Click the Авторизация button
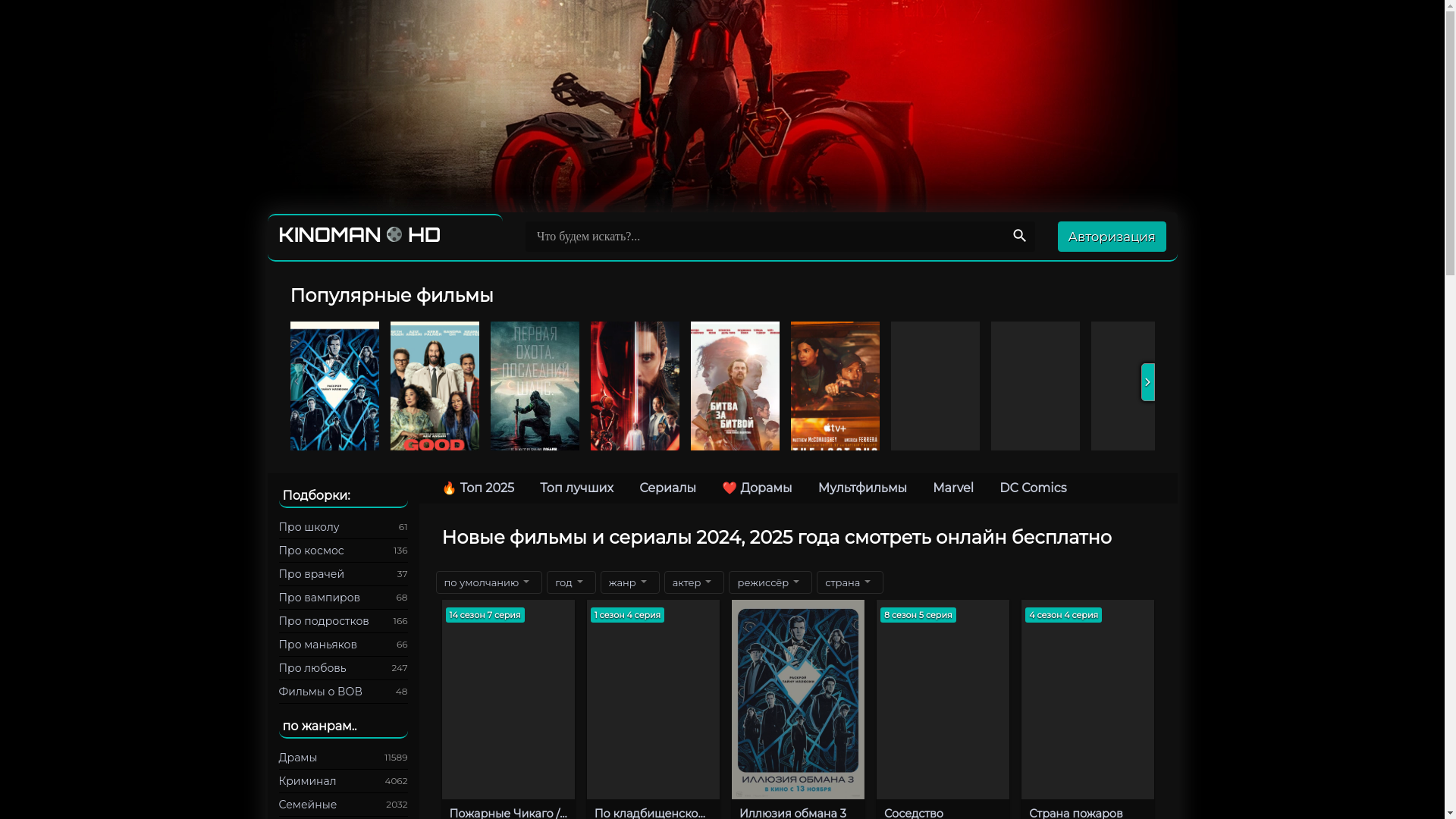 (x=1111, y=237)
